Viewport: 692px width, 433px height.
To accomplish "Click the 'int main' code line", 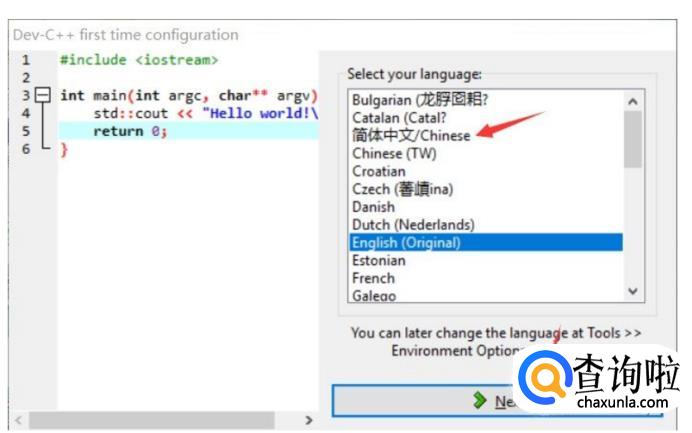I will point(189,95).
